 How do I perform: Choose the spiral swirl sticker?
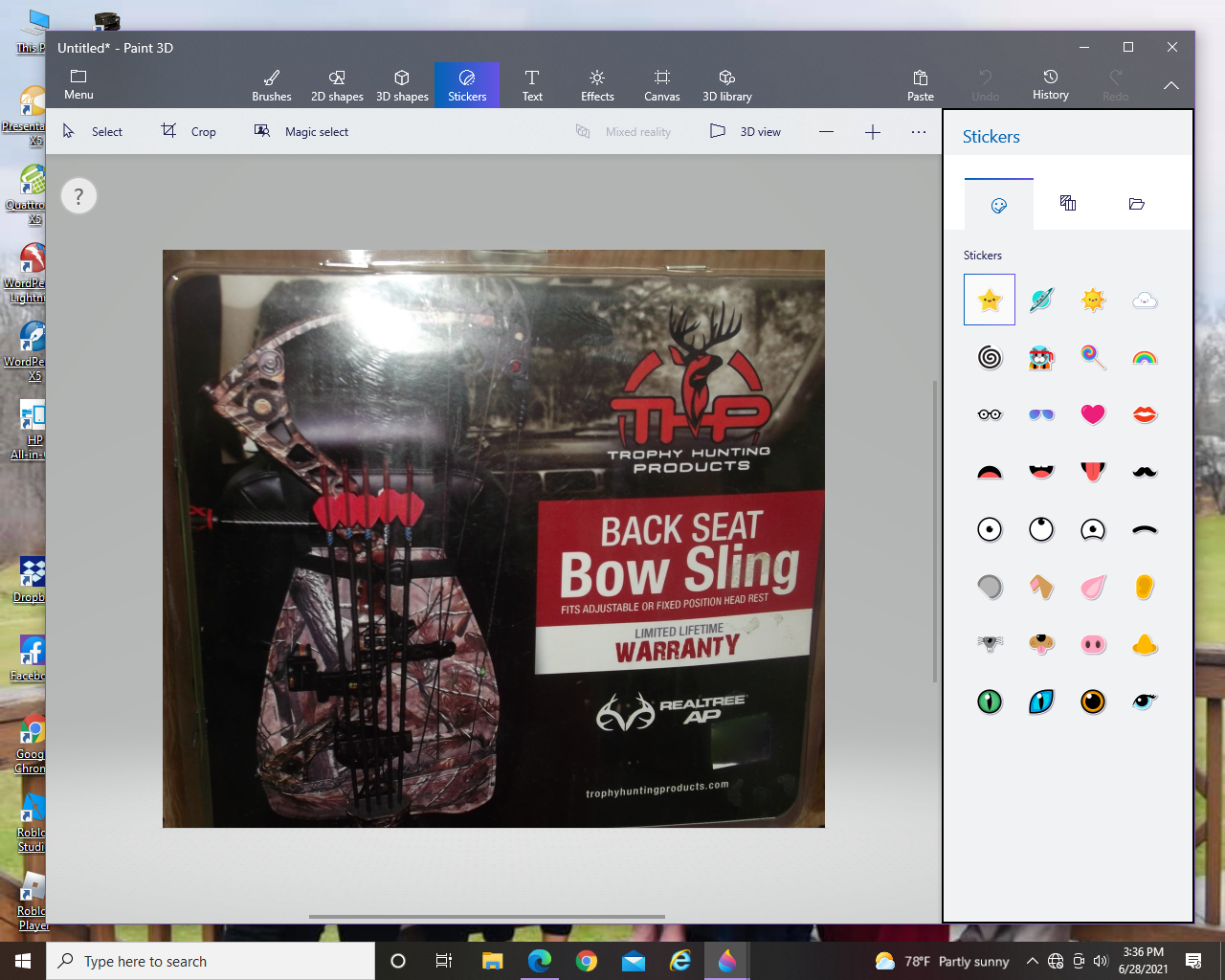point(990,357)
